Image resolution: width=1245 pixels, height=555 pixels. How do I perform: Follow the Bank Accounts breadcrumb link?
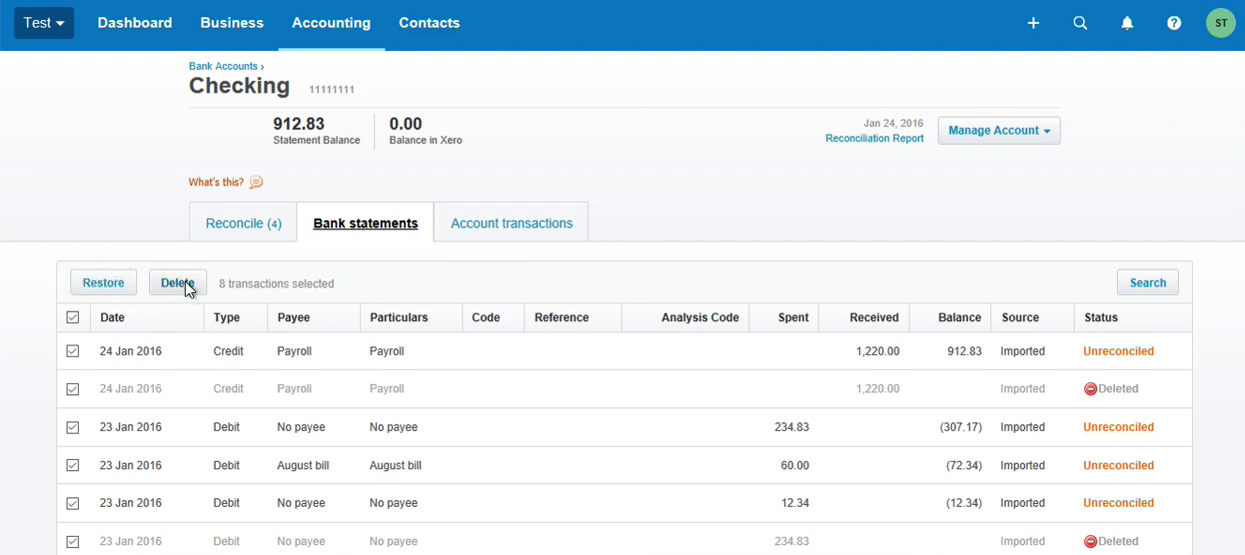click(x=223, y=66)
